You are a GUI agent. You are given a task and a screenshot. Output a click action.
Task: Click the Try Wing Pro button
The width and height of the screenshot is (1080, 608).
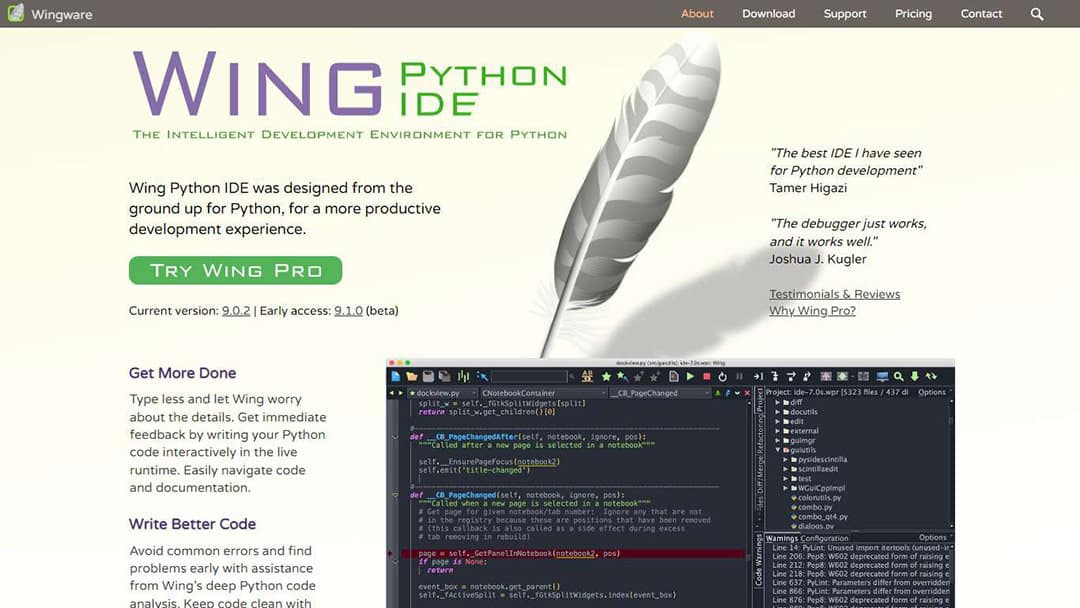[236, 271]
